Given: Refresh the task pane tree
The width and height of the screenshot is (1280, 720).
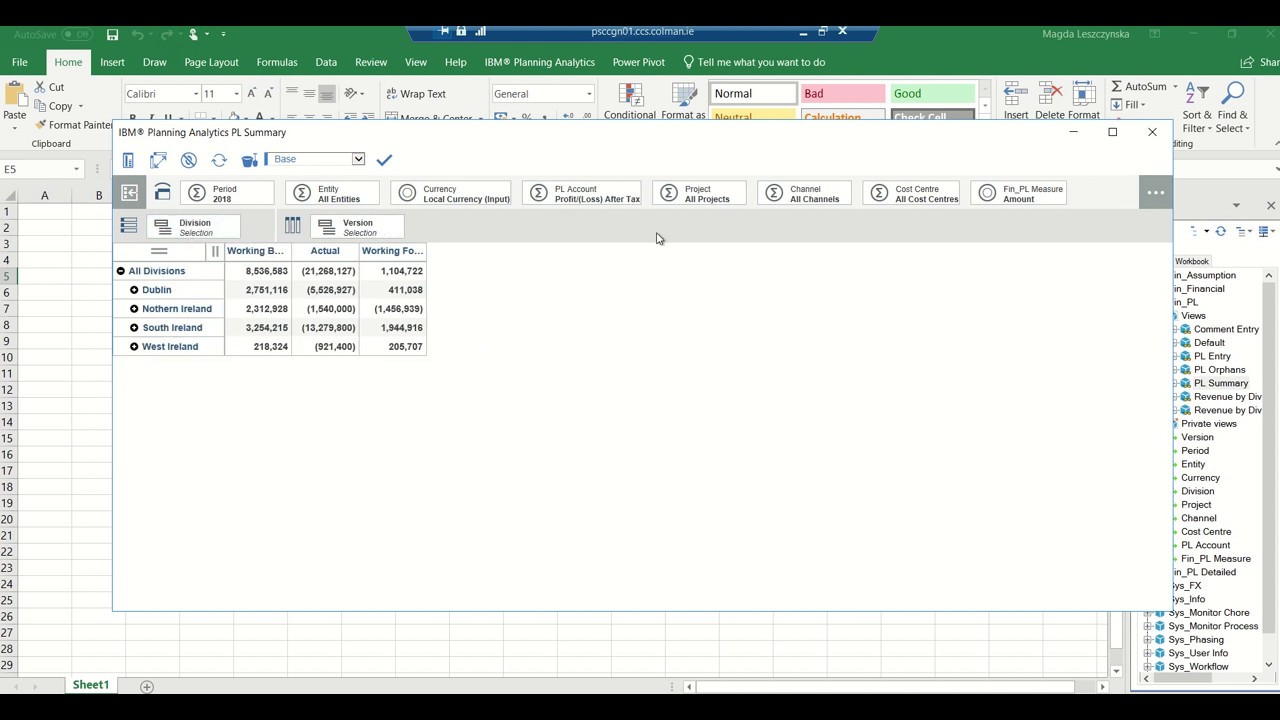Looking at the screenshot, I should click(x=1220, y=231).
